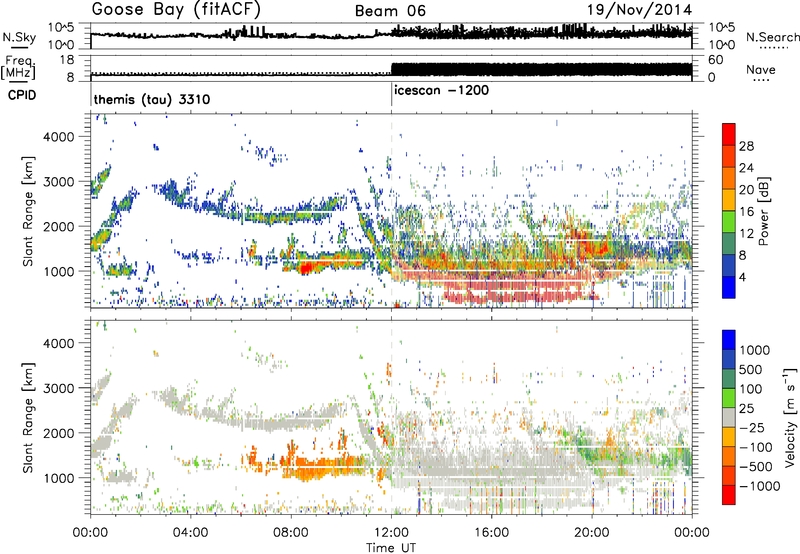
Task: Click the 'Power [dB]' colorbar label
Action: pos(763,211)
